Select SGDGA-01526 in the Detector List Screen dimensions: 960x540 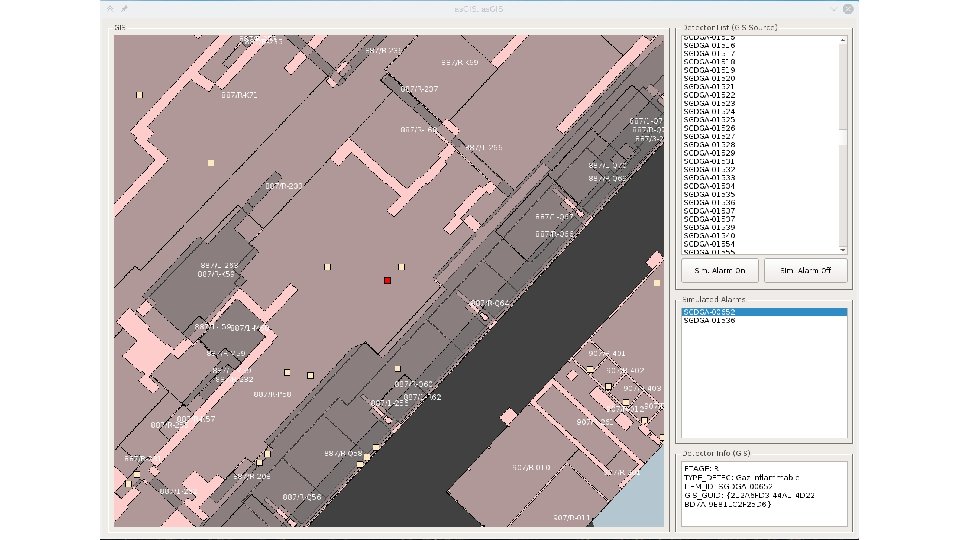pyautogui.click(x=709, y=128)
